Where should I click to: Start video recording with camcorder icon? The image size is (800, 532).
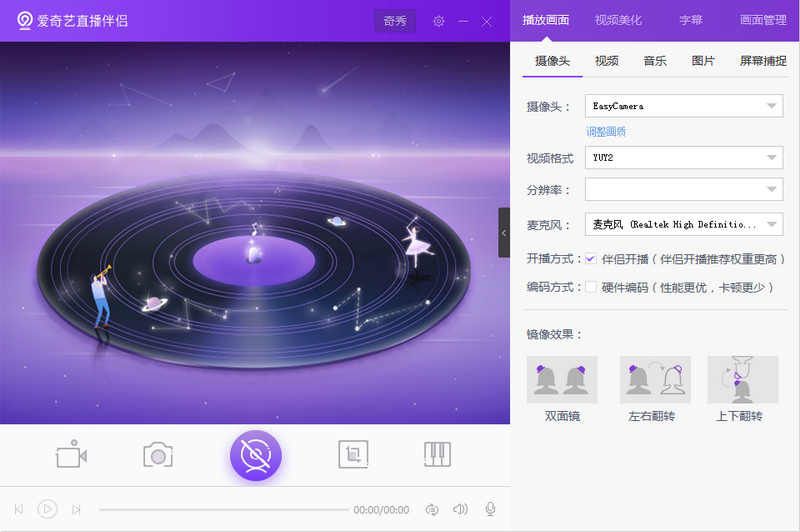coord(71,454)
